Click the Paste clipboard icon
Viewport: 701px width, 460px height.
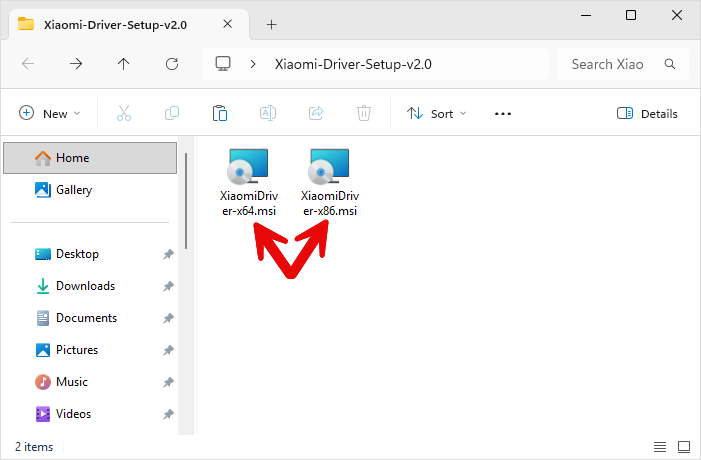coord(220,114)
